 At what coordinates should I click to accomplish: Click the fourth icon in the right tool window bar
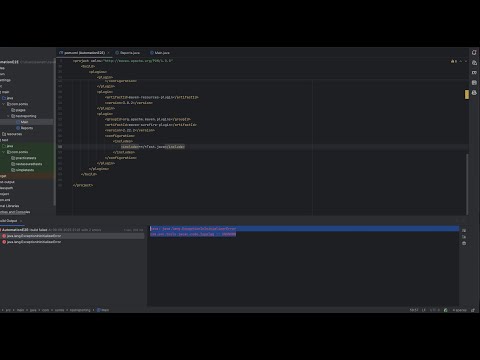click(x=474, y=83)
